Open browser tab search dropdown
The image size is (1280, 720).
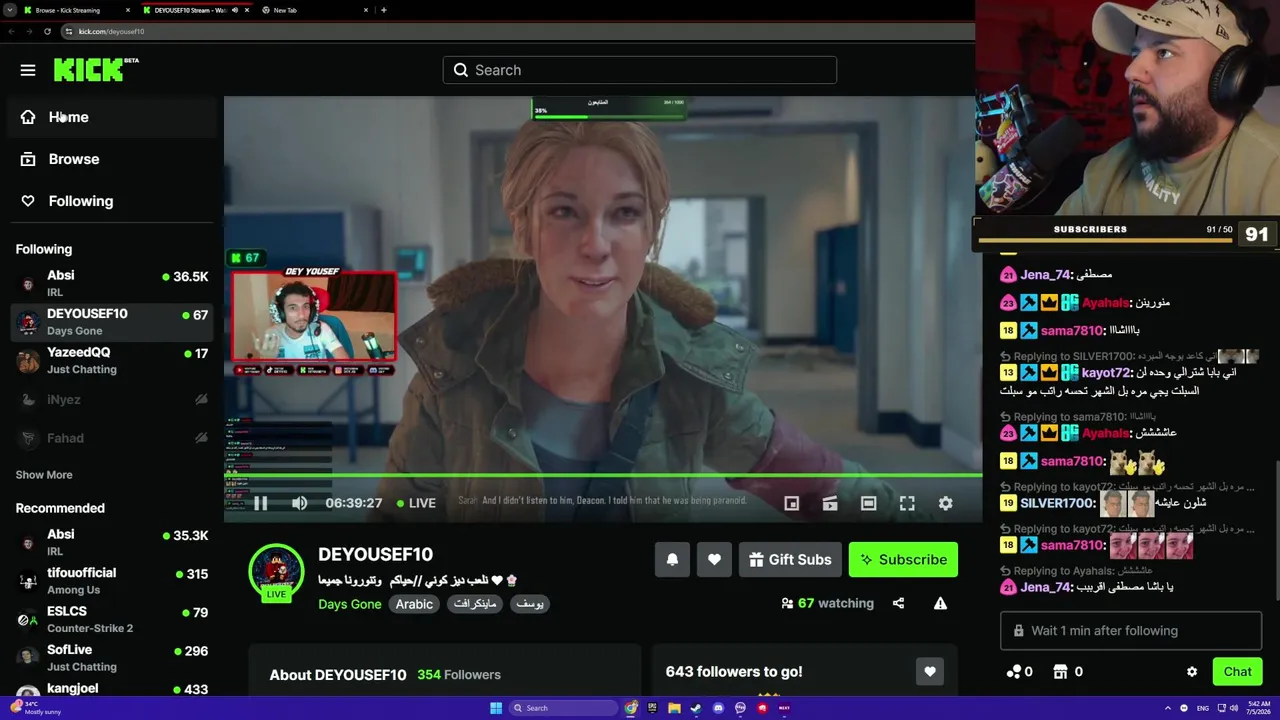[x=9, y=10]
